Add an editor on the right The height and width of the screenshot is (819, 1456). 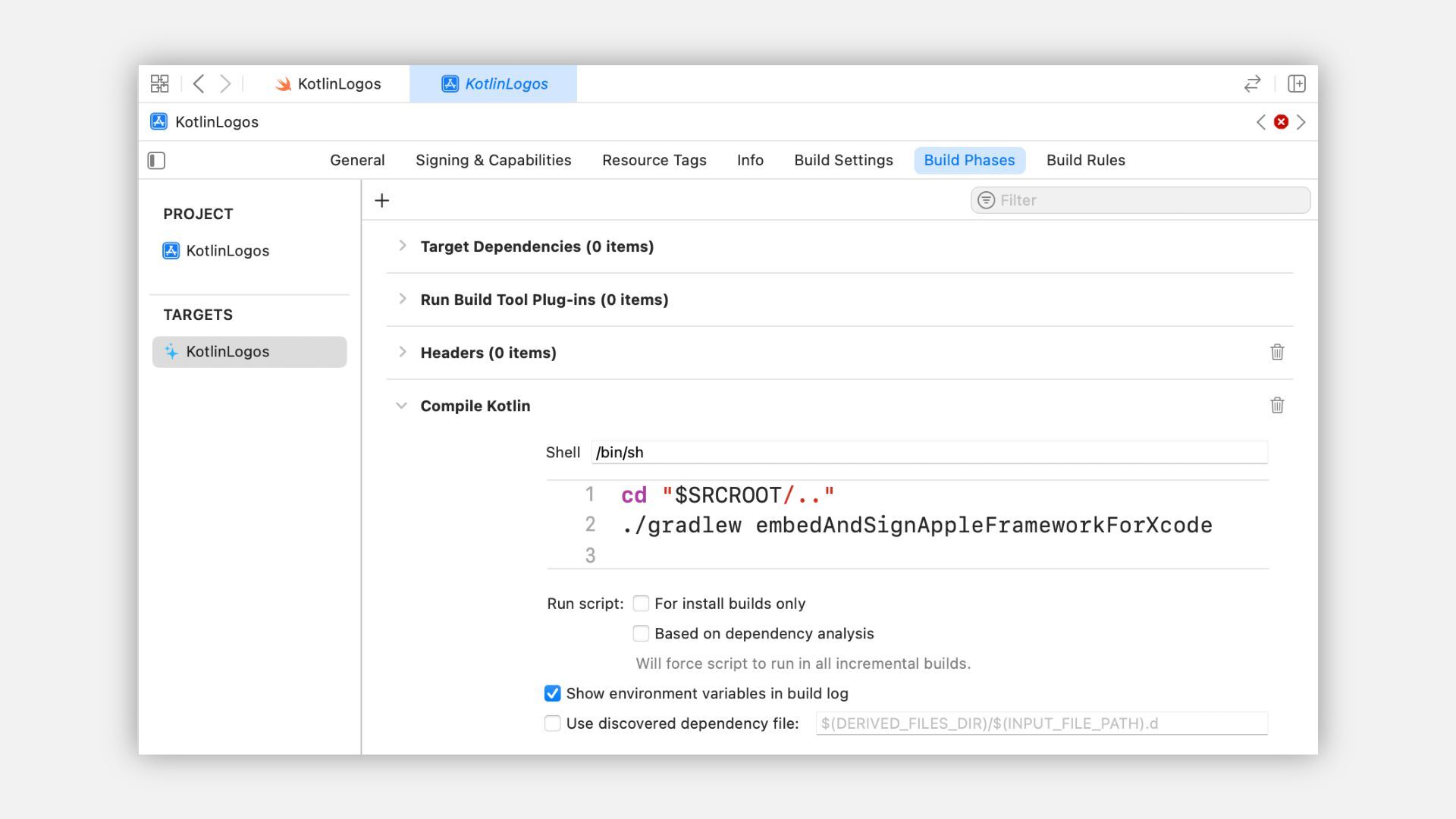1296,83
